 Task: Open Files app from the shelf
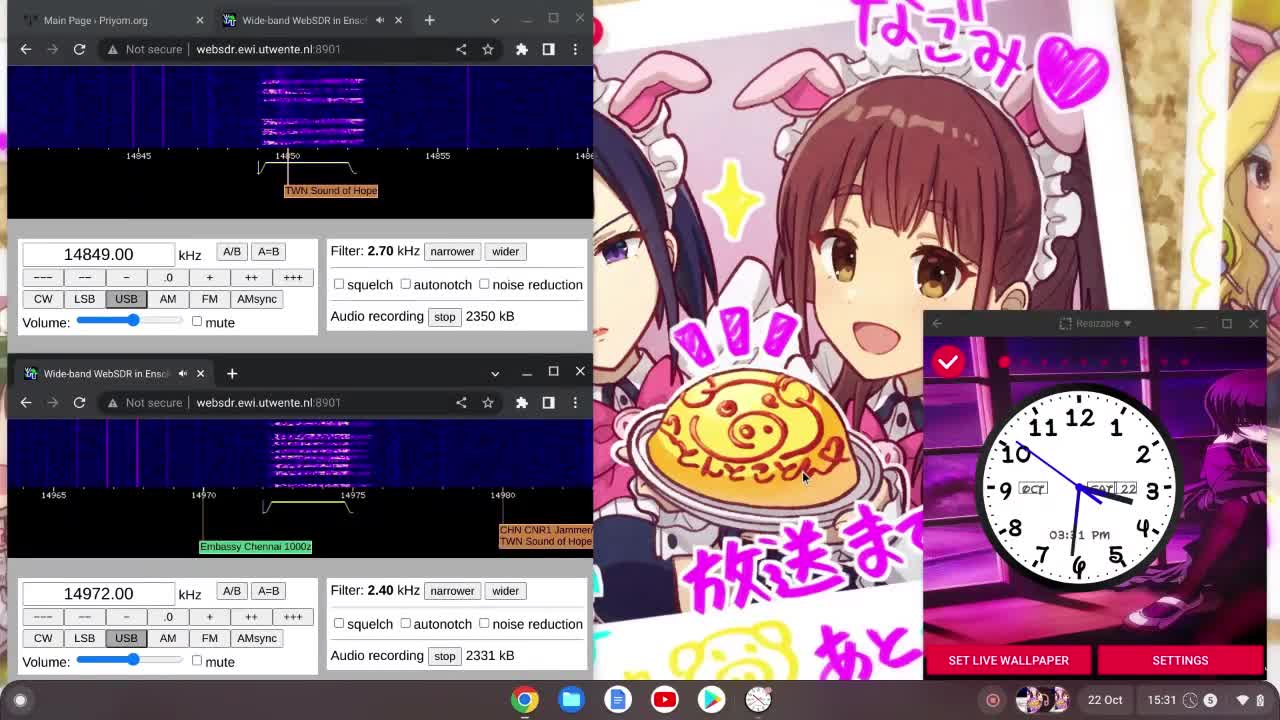click(572, 700)
